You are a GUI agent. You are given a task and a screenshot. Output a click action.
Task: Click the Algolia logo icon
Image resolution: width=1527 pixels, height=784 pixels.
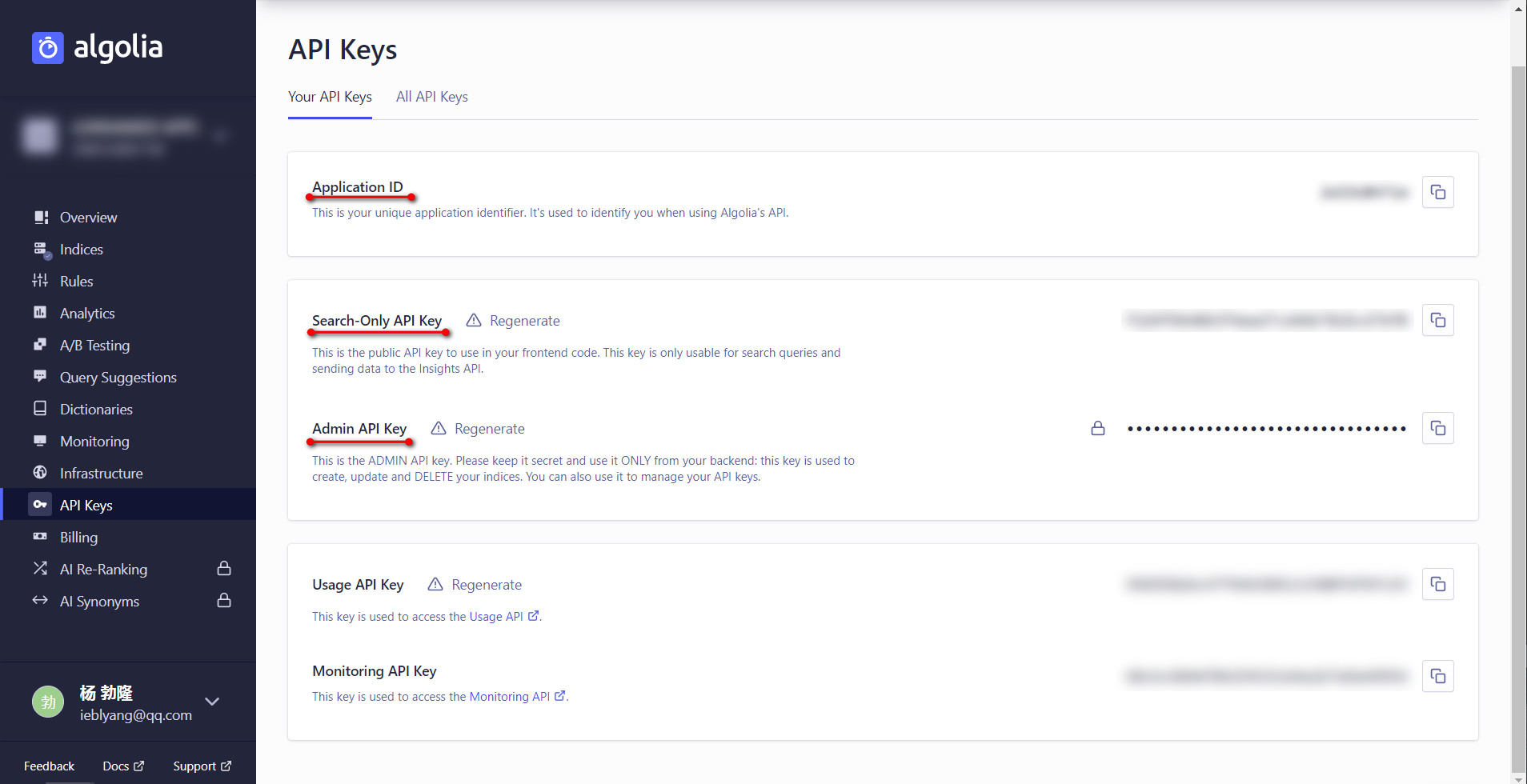pyautogui.click(x=48, y=48)
